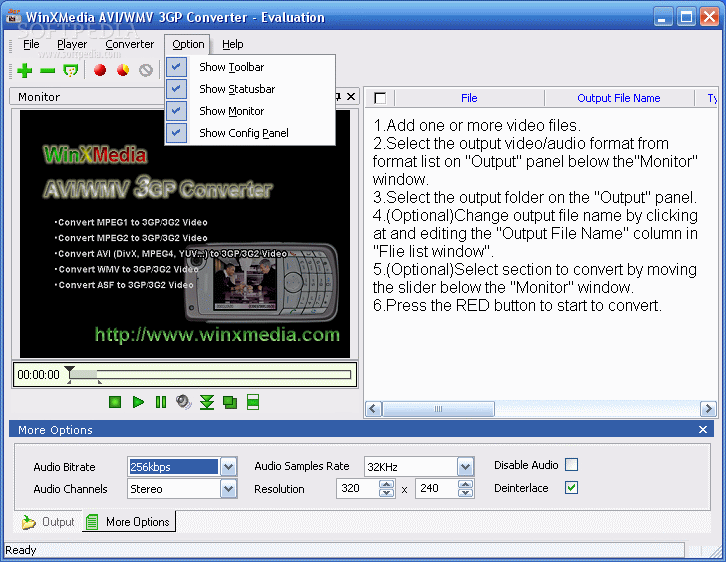Open the Audio Bitrate dropdown
The width and height of the screenshot is (726, 562).
tap(228, 467)
